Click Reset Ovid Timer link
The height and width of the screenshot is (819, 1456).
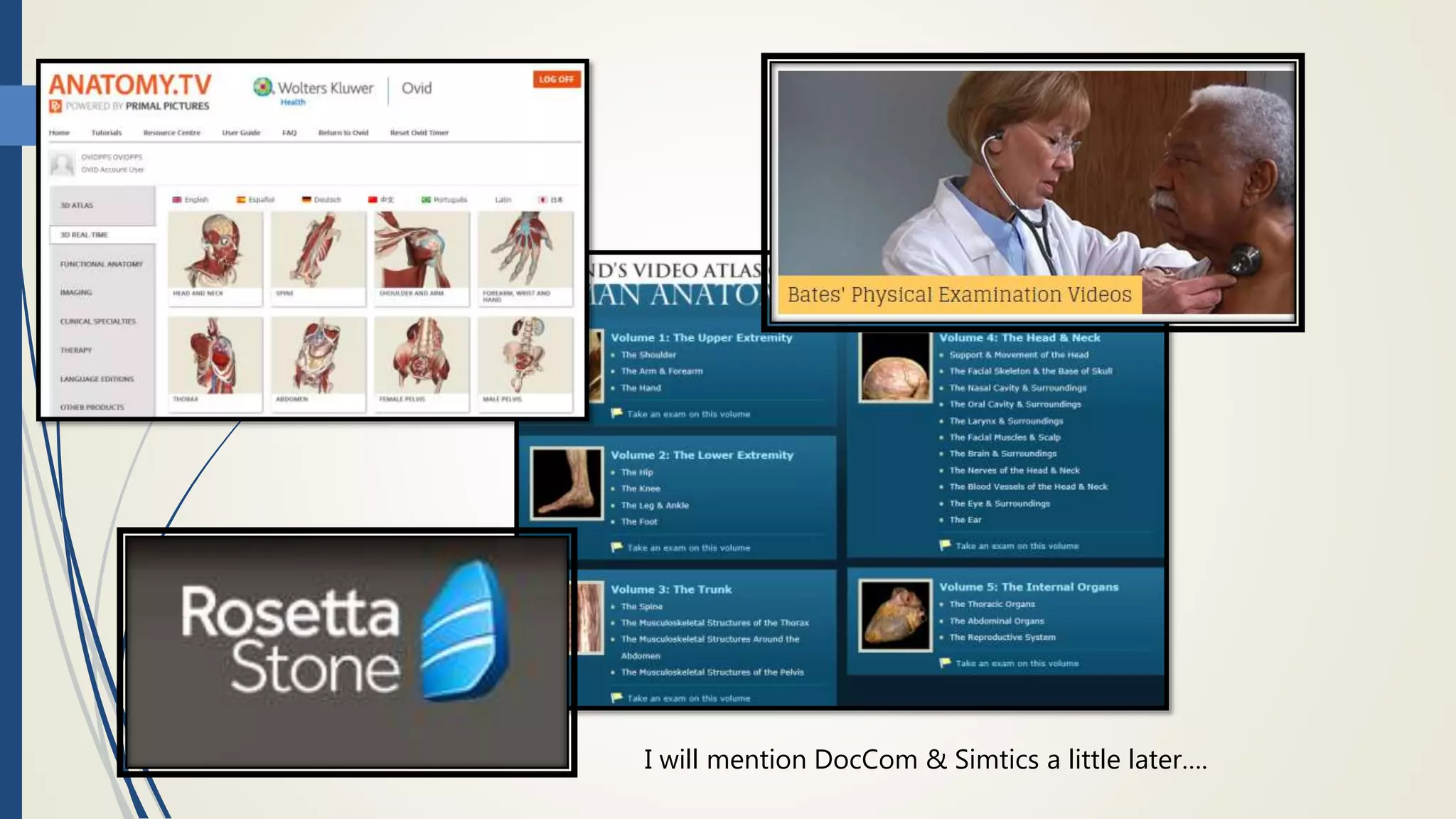419,133
